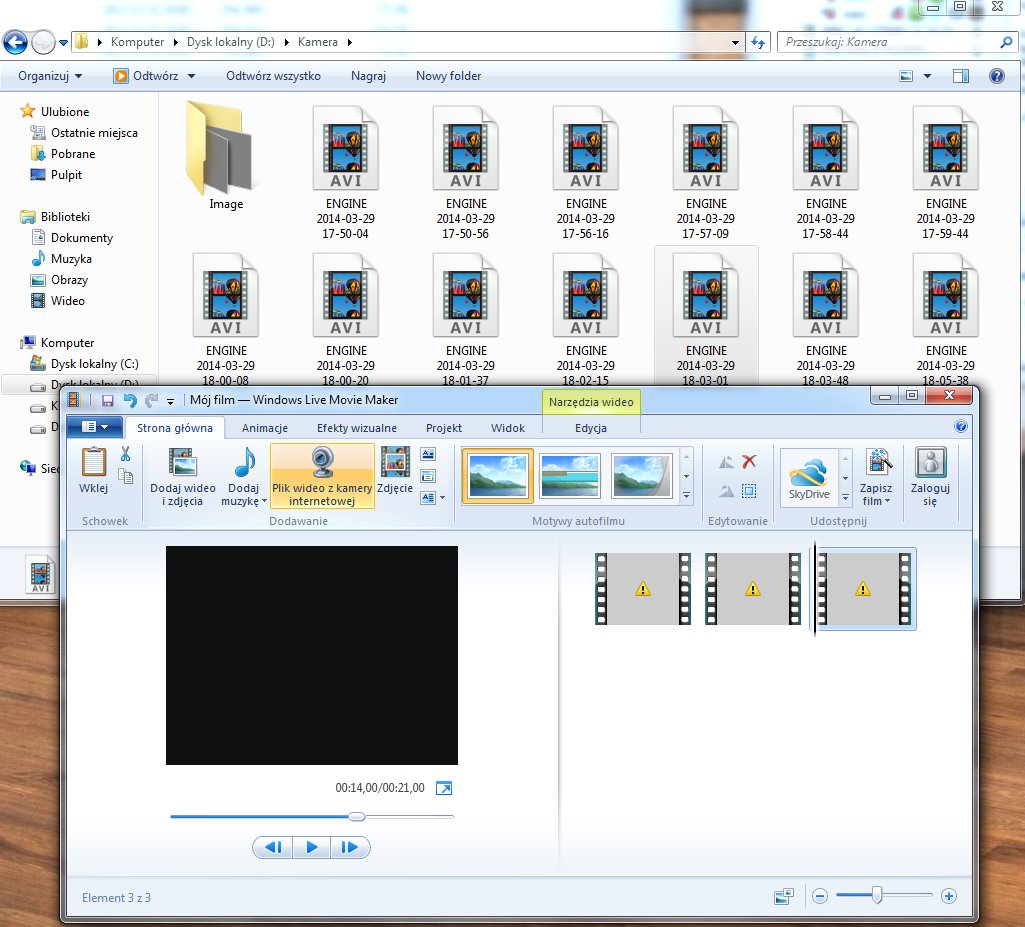Click the zoom in plus button in status bar

[949, 896]
